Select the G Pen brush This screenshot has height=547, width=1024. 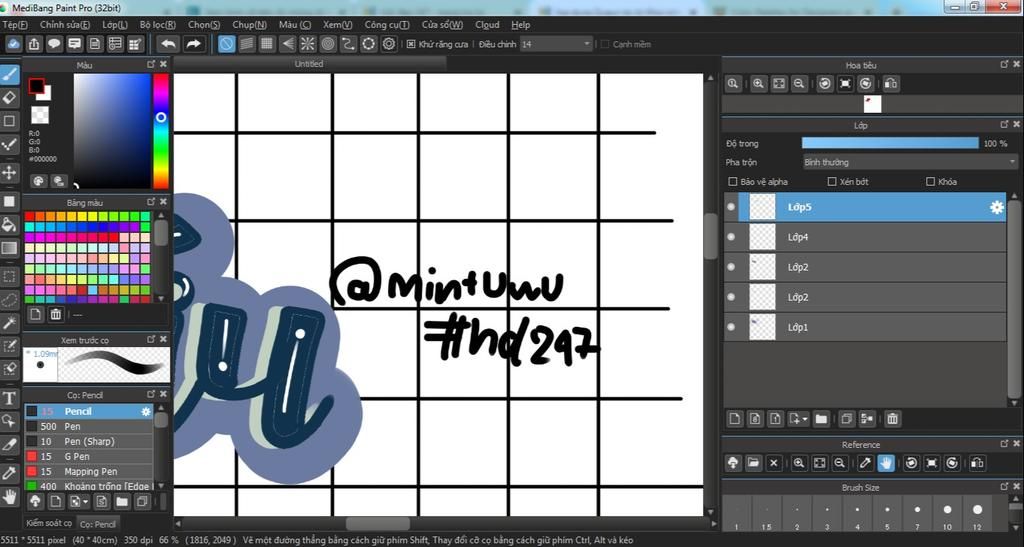[x=89, y=456]
